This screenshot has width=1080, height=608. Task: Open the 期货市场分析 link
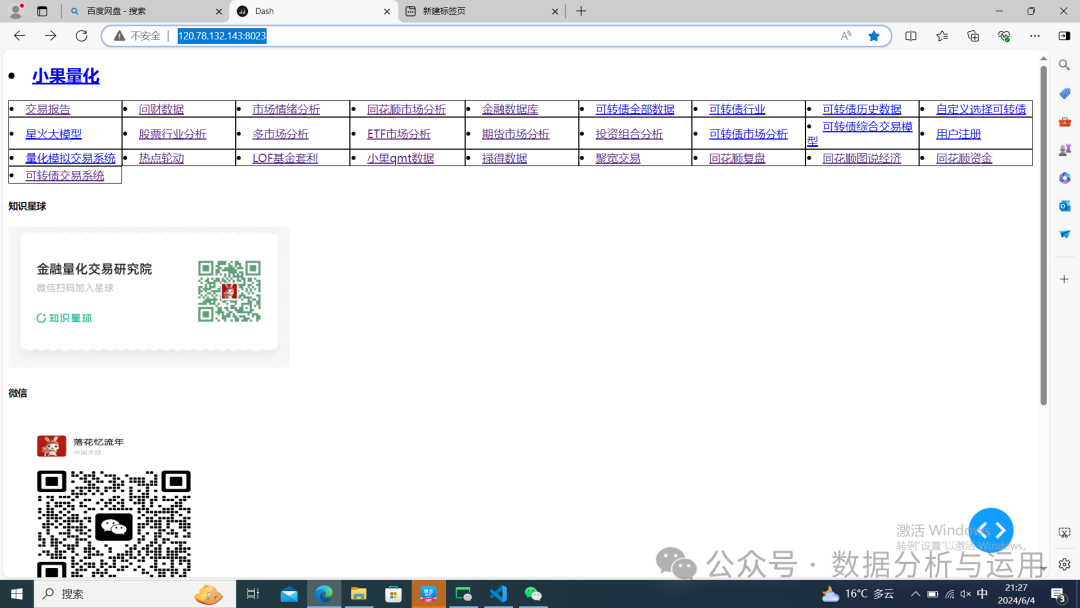pos(515,134)
